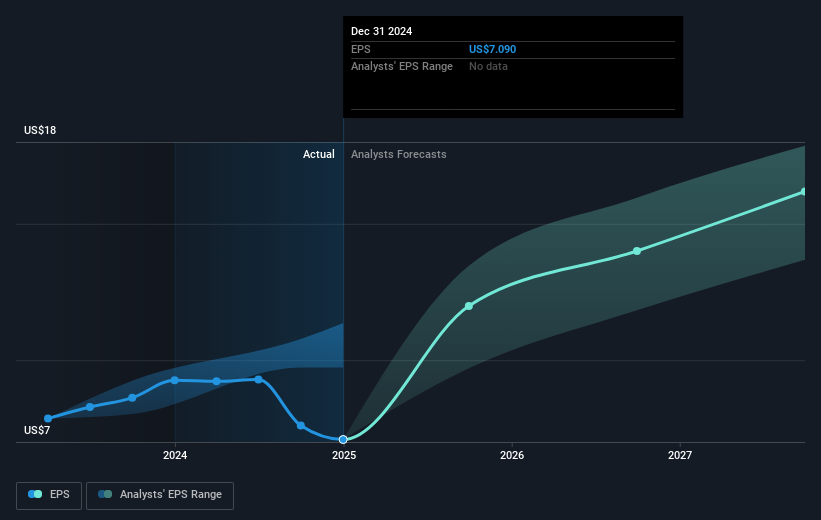Click the late-2025 forecast EPS data point
This screenshot has height=520, width=821.
pos(469,306)
